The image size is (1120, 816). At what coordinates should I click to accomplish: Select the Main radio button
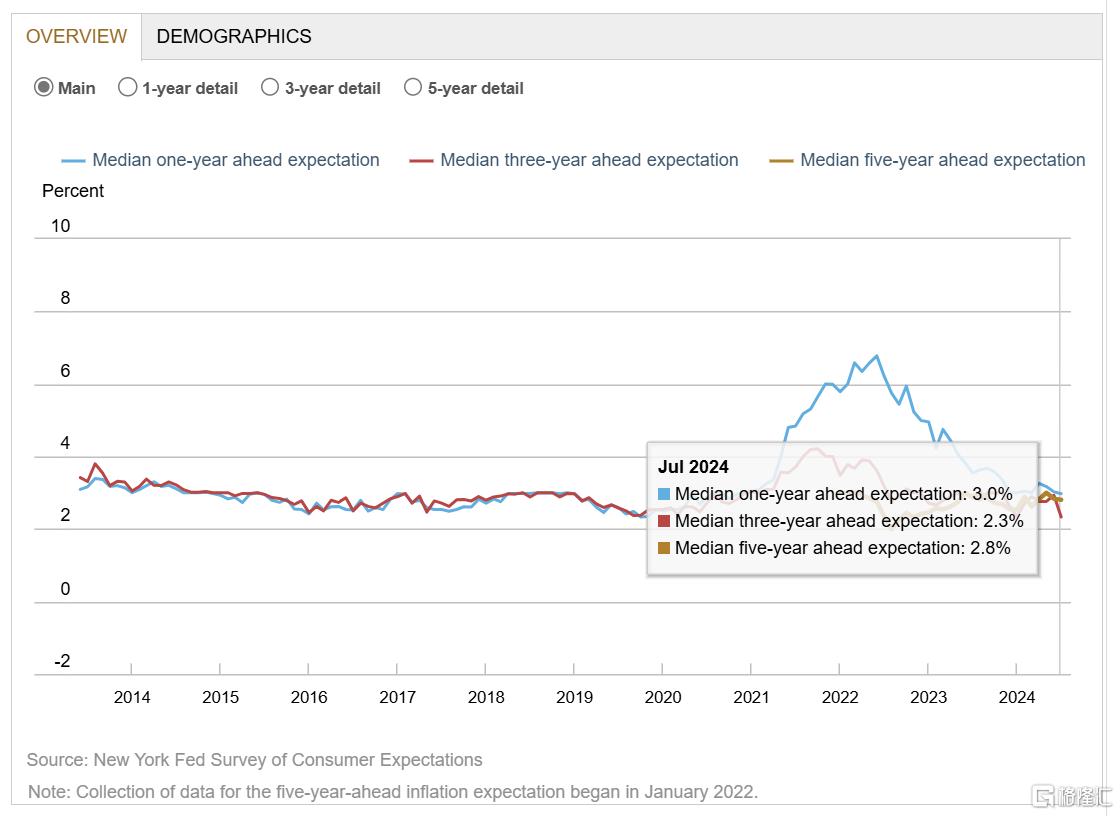click(44, 87)
